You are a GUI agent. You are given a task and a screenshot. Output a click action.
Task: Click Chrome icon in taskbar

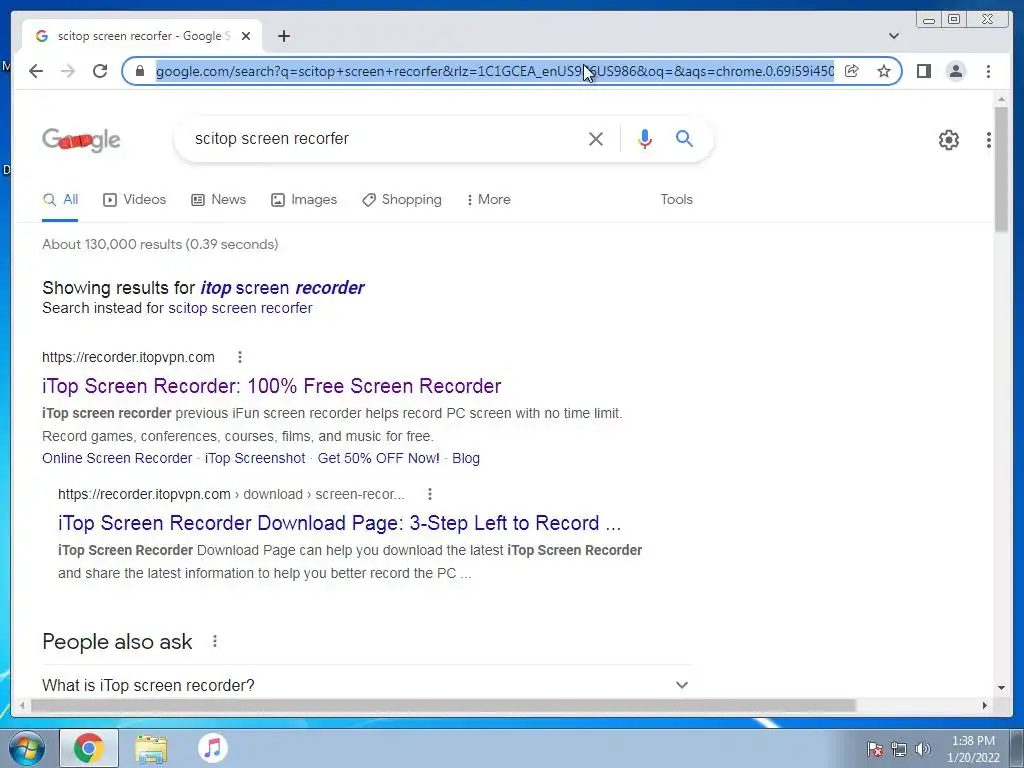[89, 748]
